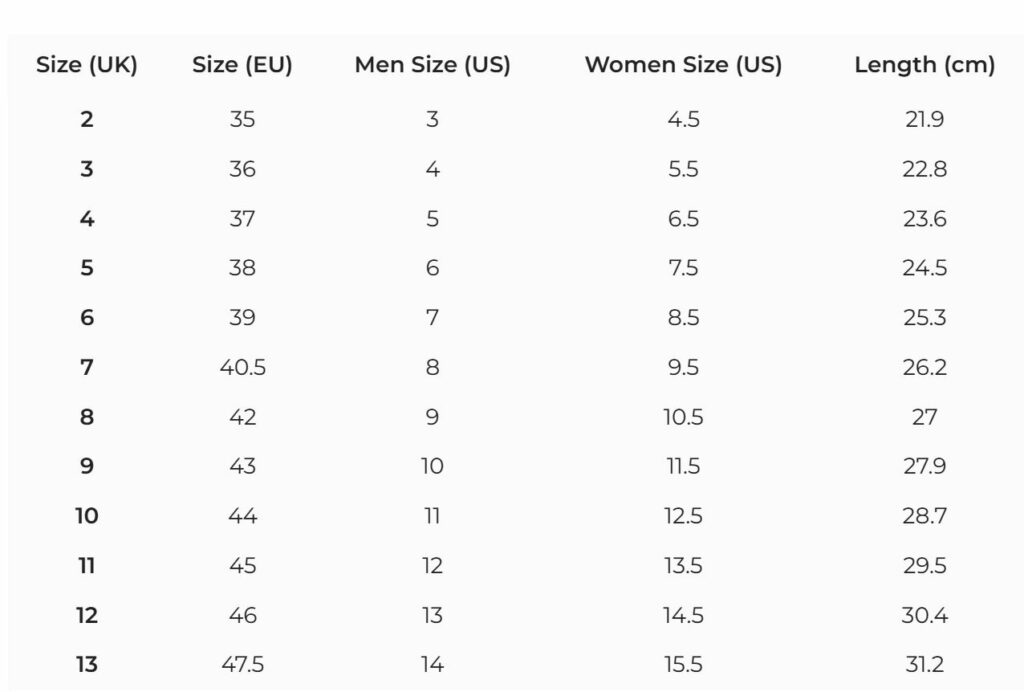Select UK size 2 row label
The width and height of the screenshot is (1024, 692).
(x=87, y=120)
